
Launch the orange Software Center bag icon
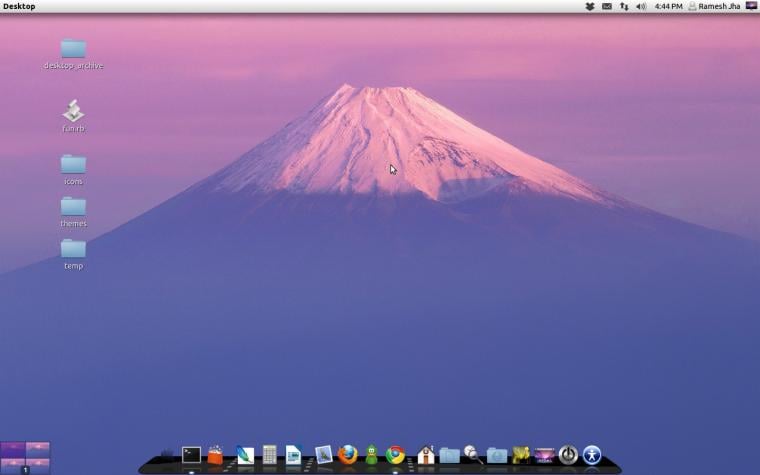click(x=215, y=455)
